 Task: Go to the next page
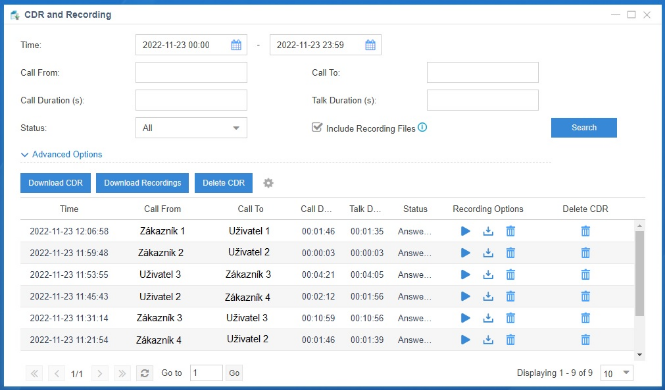pos(100,373)
